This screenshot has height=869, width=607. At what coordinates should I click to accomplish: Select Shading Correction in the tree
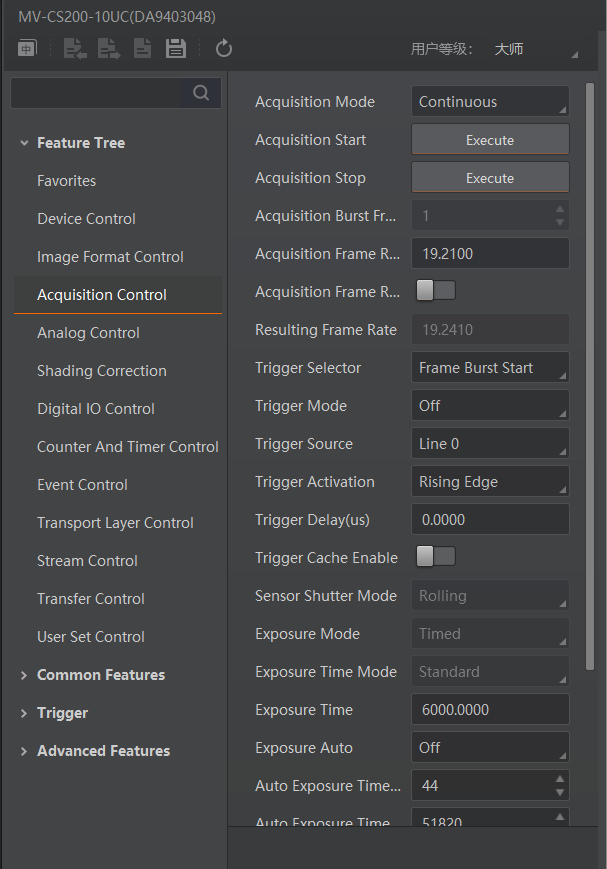[102, 371]
